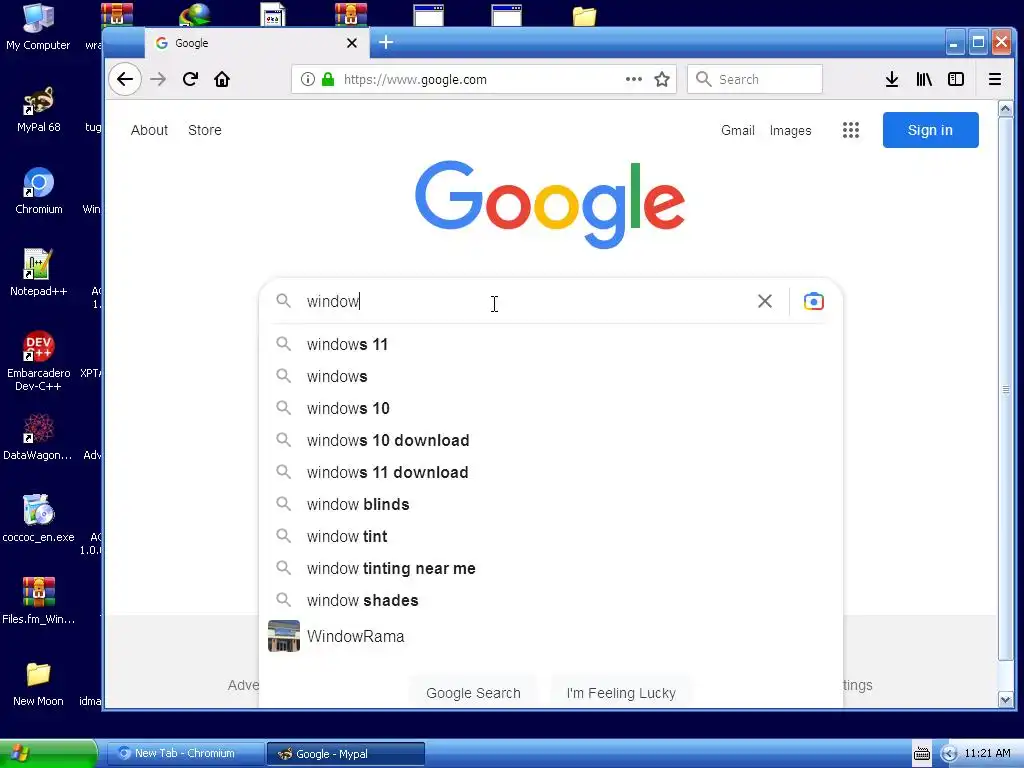1024x768 pixels.
Task: Open the Windows Start button
Action: (48, 753)
